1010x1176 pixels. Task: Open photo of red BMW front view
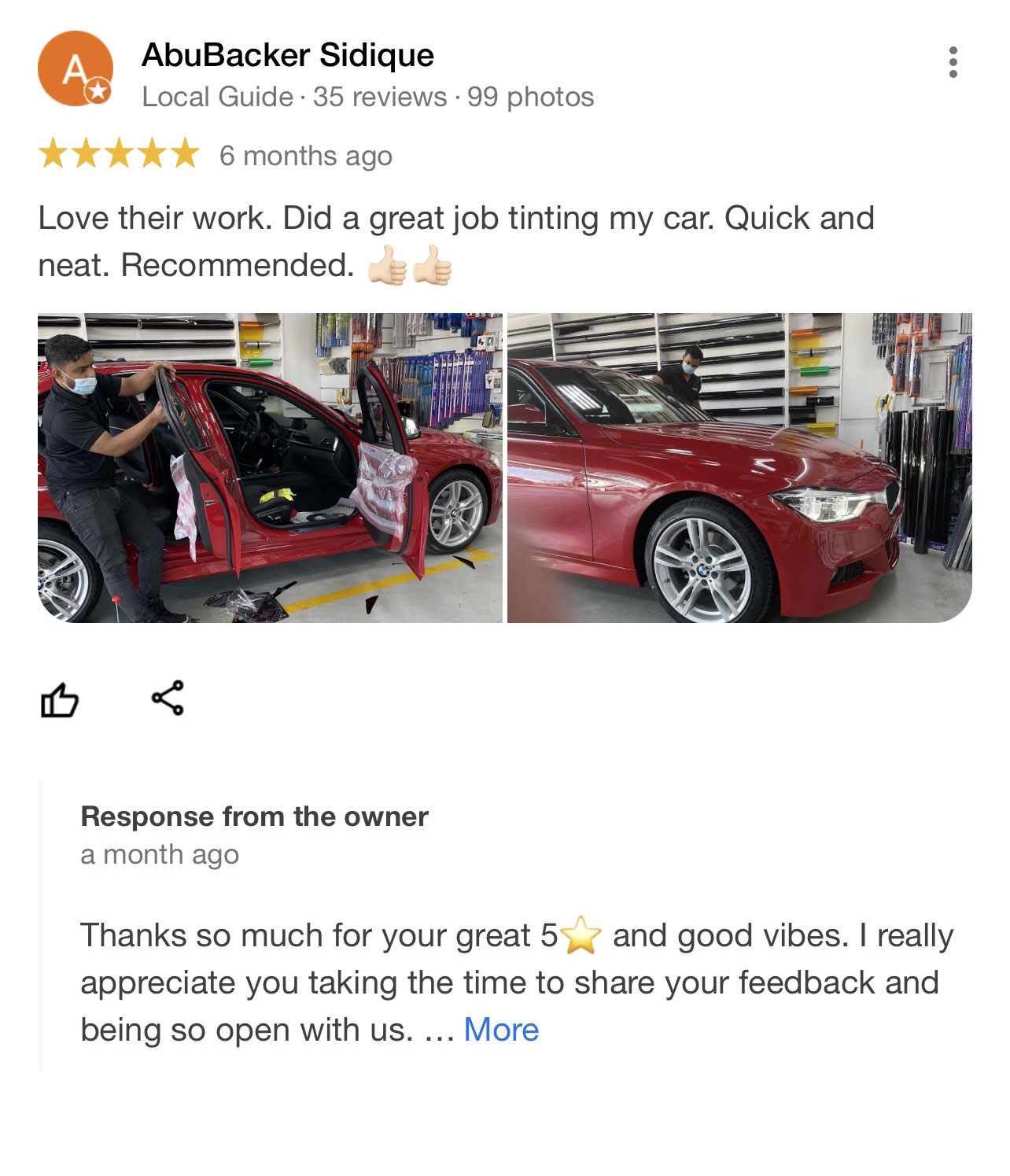point(739,468)
